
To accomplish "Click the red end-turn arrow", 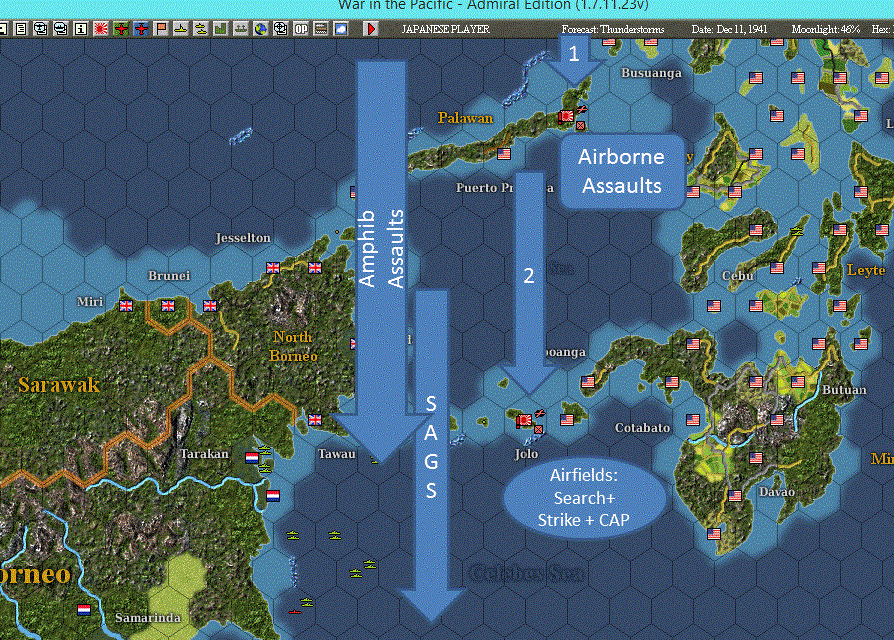I will click(x=371, y=28).
